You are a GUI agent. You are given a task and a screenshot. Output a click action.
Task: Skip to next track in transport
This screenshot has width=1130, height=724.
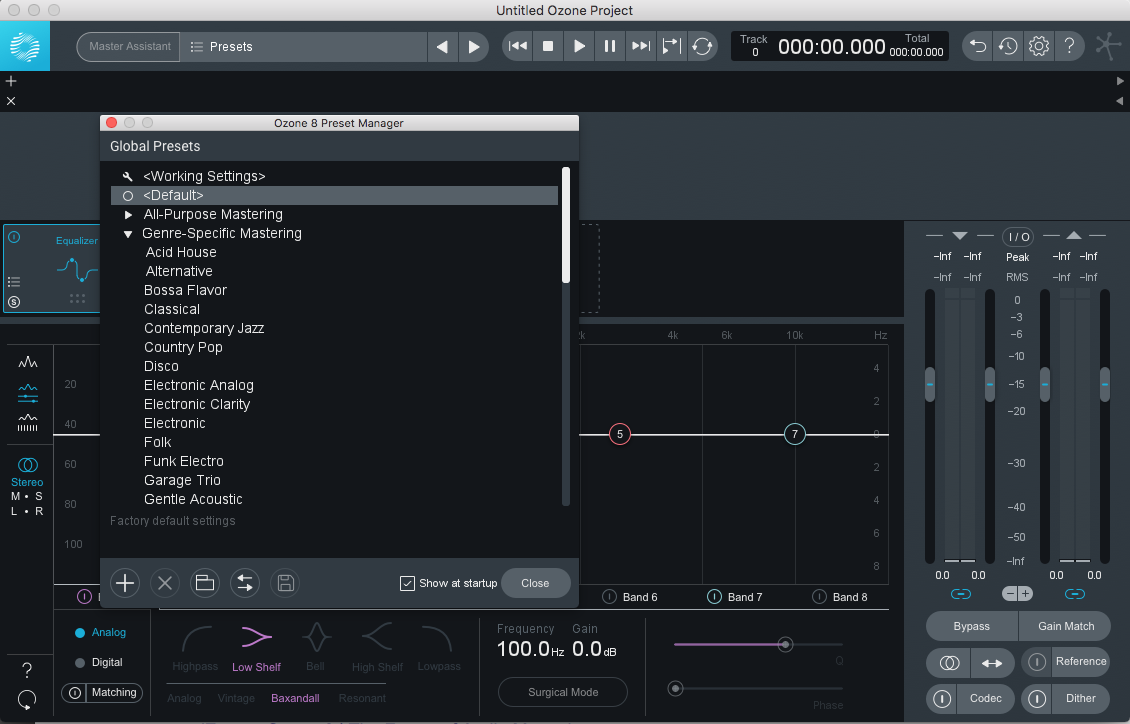click(x=641, y=46)
